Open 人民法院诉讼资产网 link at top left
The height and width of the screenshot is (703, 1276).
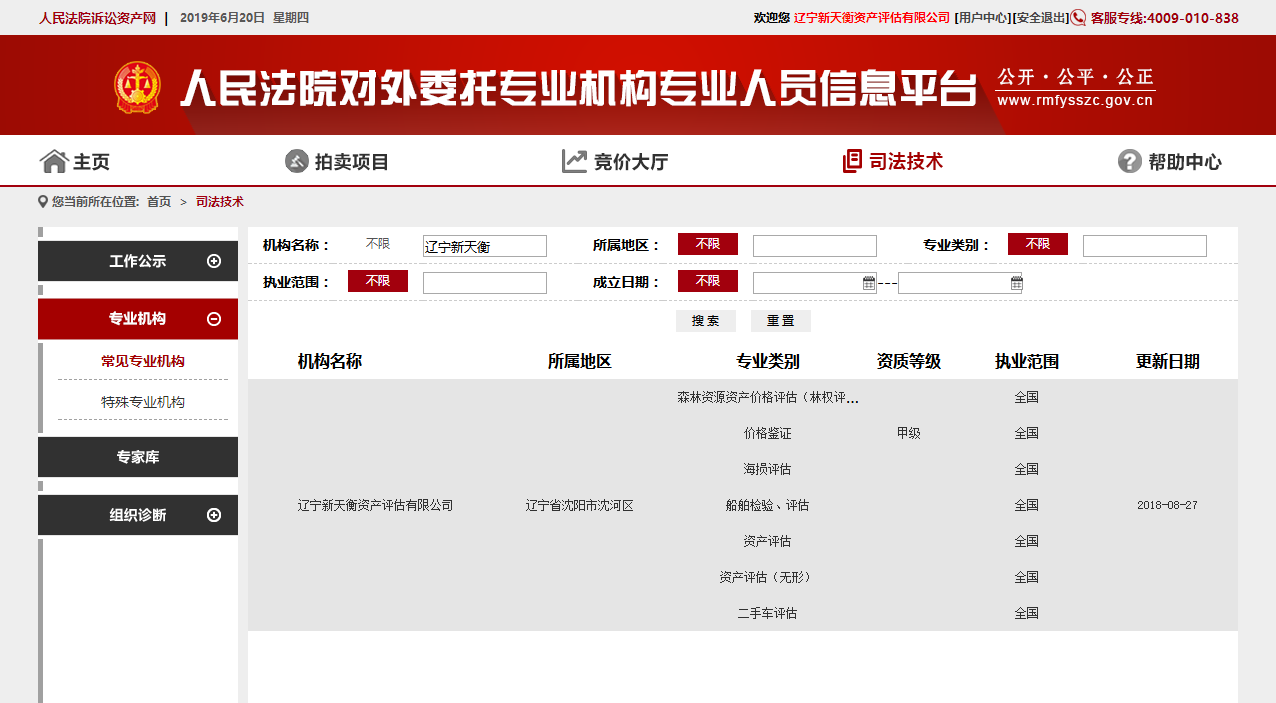coord(98,18)
